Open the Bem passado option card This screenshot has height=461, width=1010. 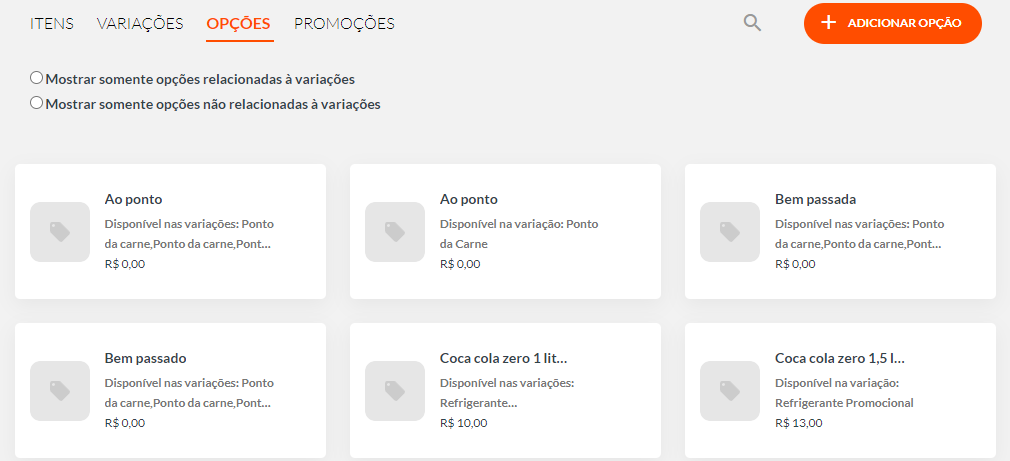click(x=170, y=390)
